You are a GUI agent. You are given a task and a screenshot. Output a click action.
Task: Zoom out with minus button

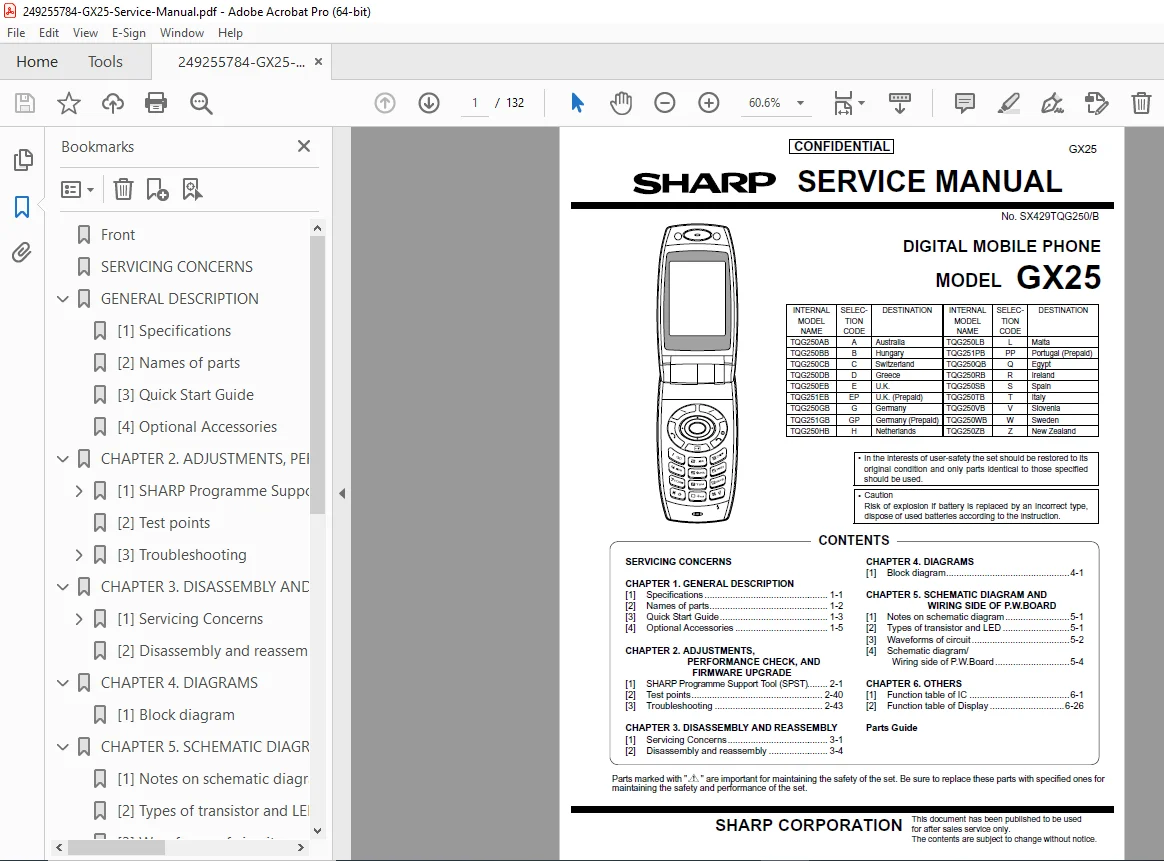pos(664,102)
